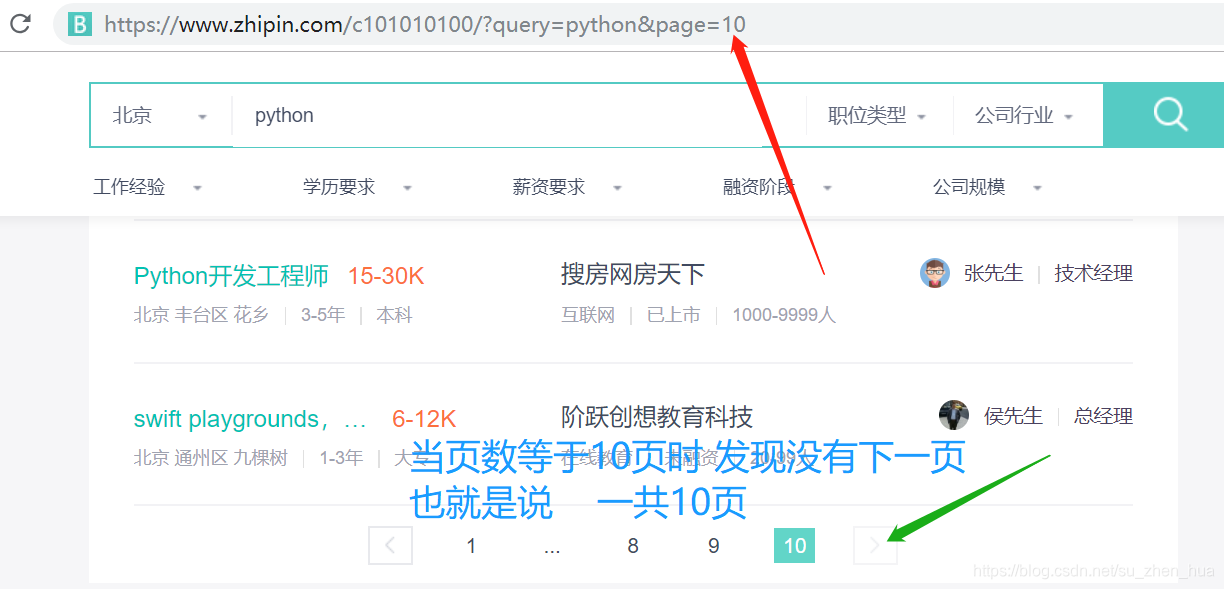Click the 1000-9999人 company size text
1224x589 pixels.
[x=783, y=315]
